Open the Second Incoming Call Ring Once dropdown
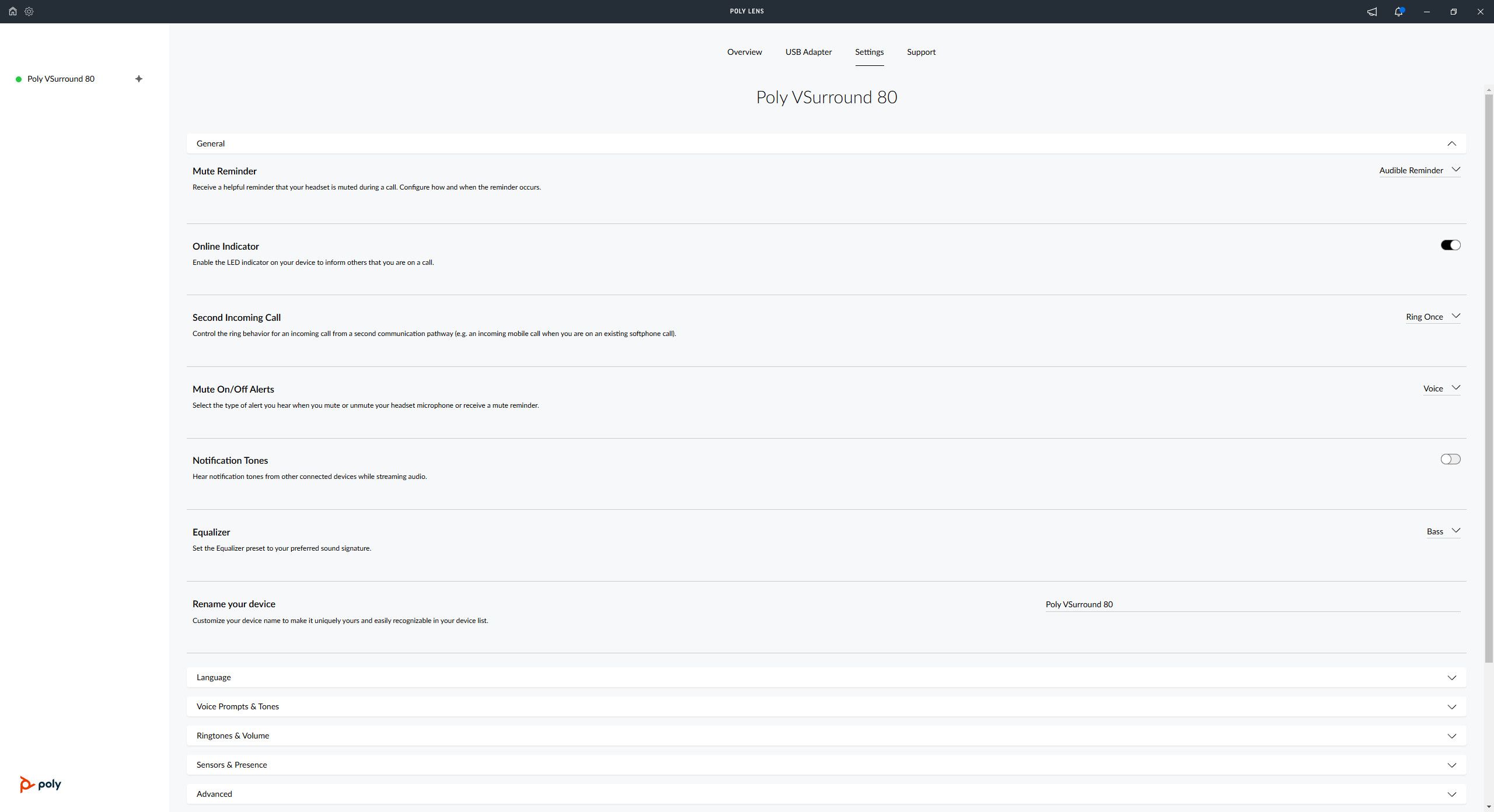 point(1433,317)
